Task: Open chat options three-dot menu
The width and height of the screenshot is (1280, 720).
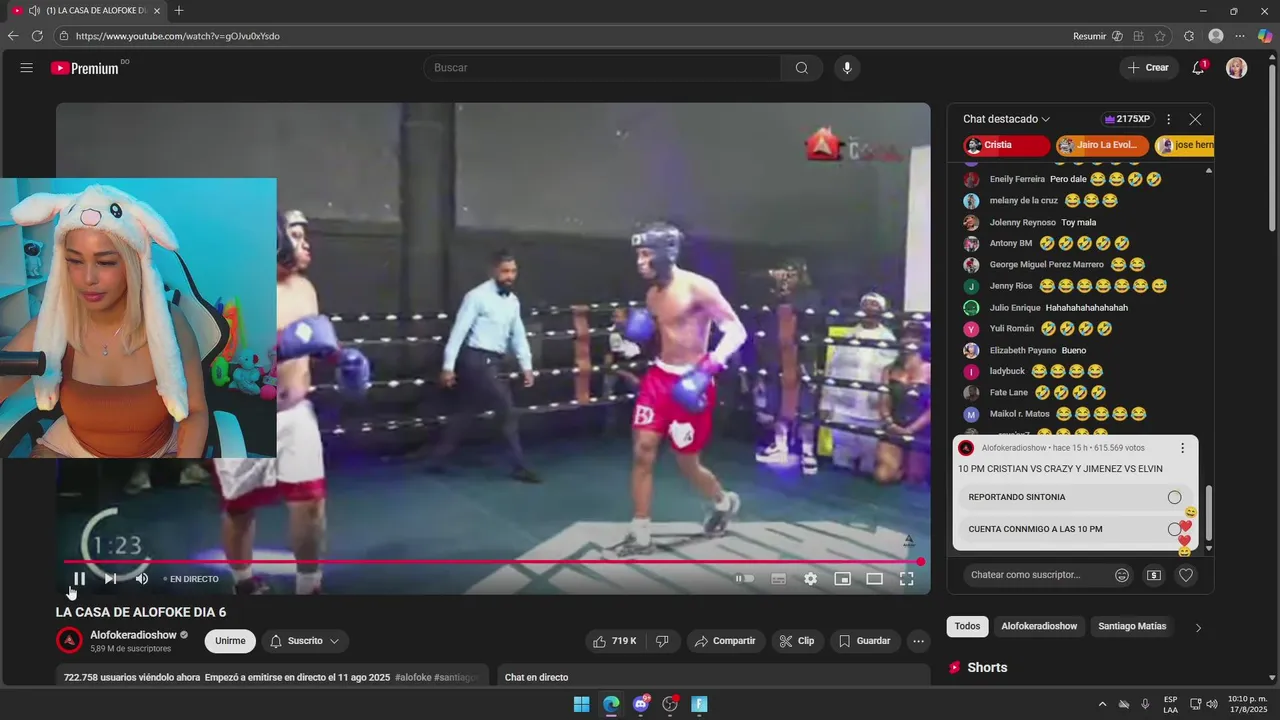Action: (x=1168, y=119)
